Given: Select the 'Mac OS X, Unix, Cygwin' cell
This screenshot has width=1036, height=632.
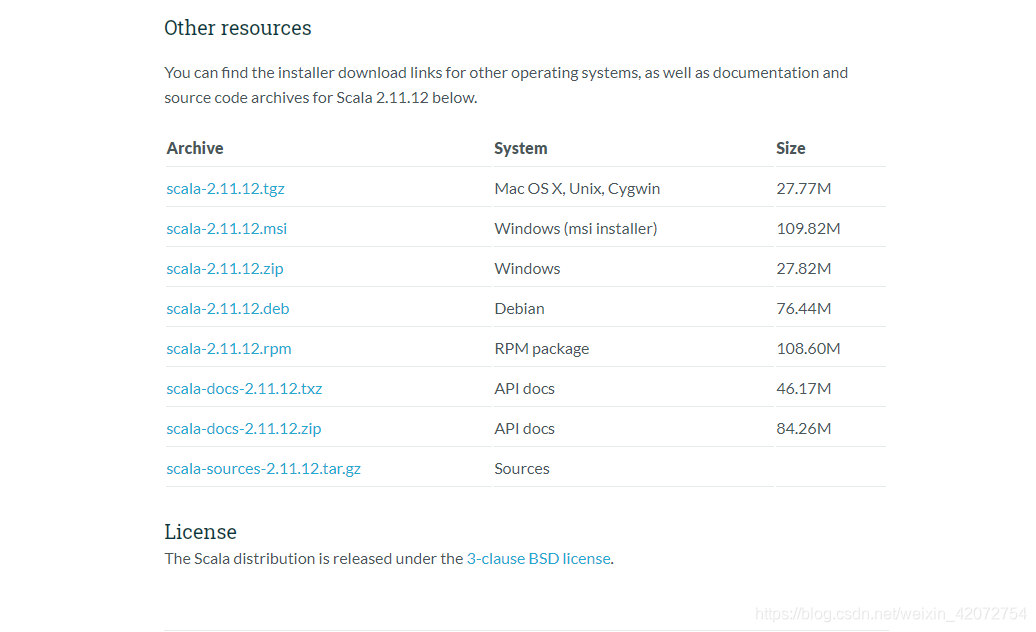Looking at the screenshot, I should coord(577,188).
